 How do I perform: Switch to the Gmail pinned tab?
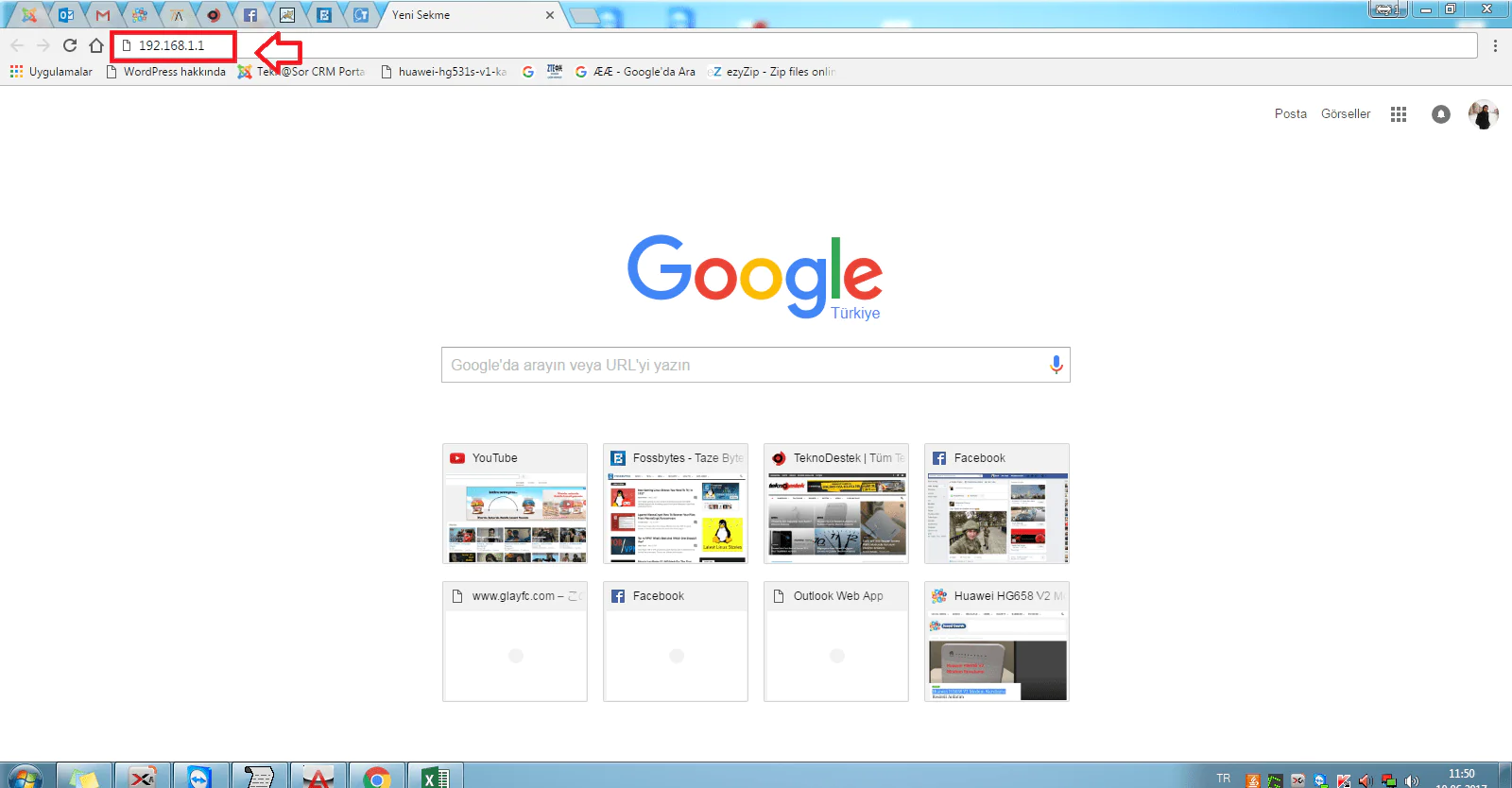[x=103, y=14]
